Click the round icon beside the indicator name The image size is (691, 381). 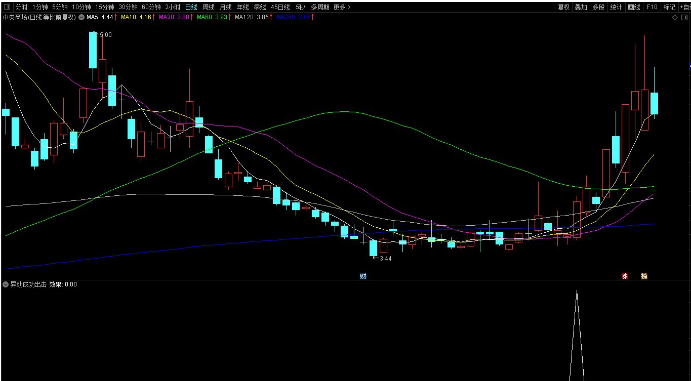(6, 285)
